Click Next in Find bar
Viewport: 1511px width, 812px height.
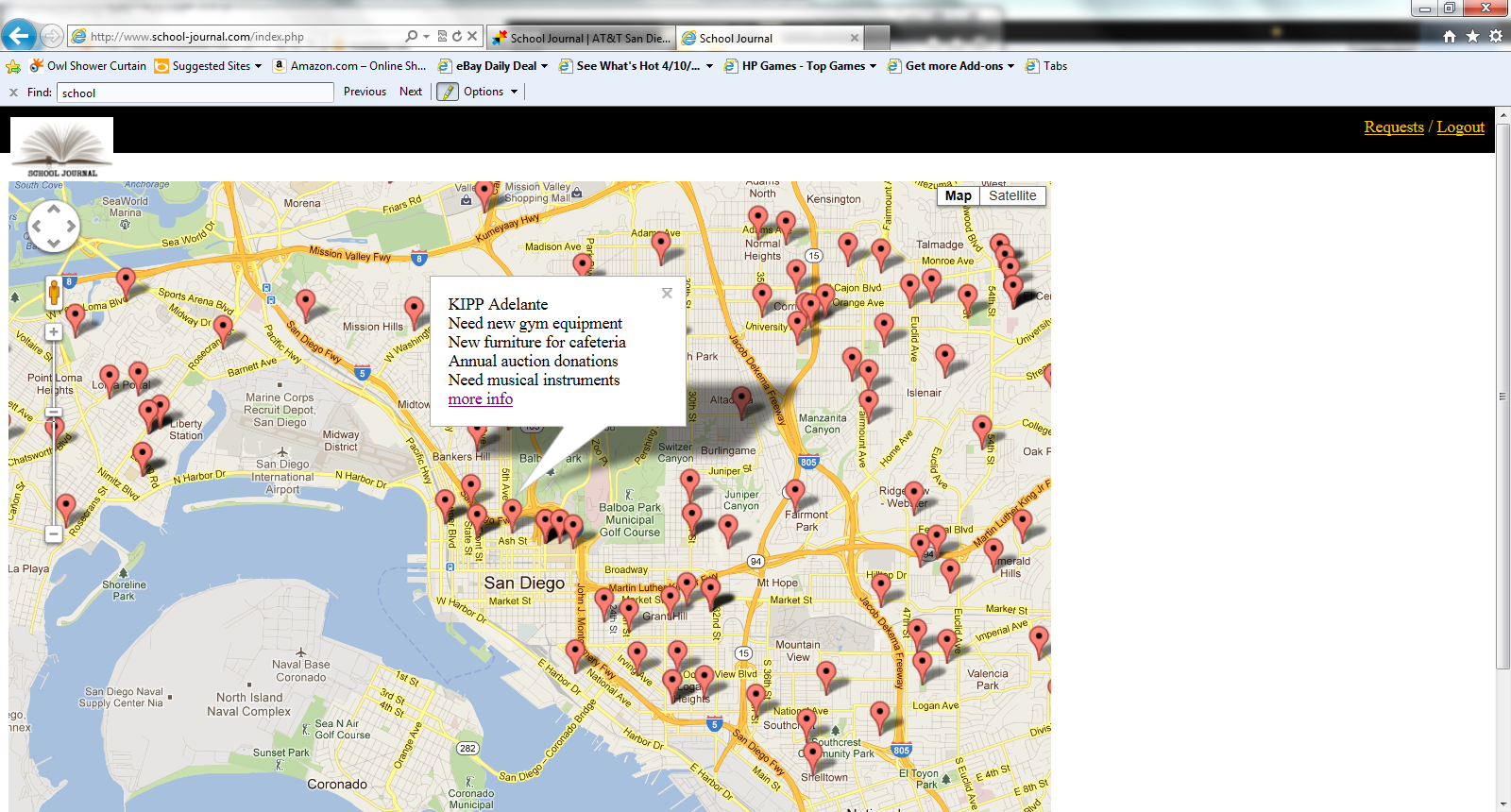point(411,92)
